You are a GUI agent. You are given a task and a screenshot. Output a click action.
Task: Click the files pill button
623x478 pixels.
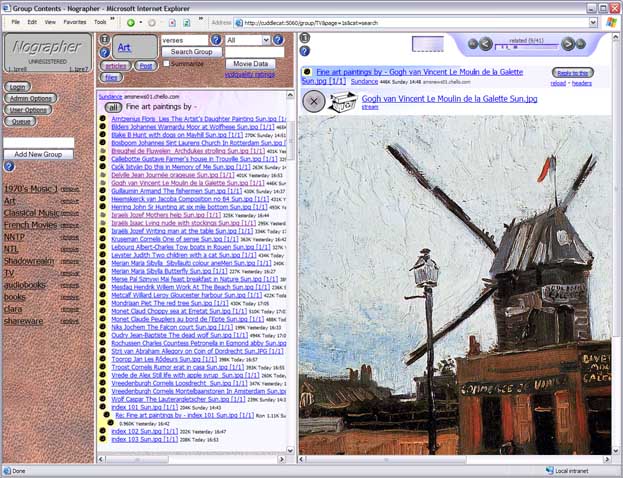[111, 77]
